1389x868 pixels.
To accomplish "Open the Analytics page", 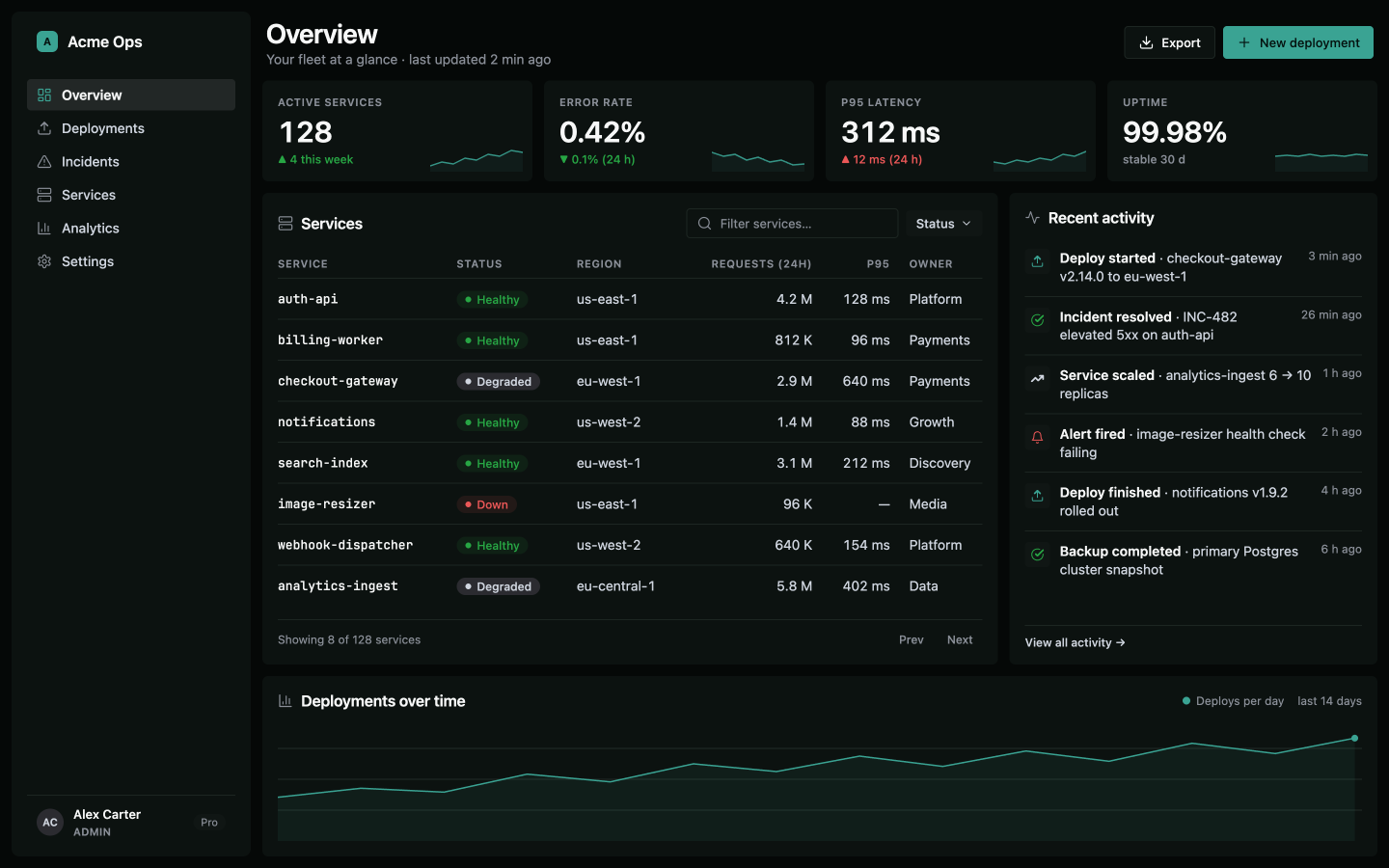I will coord(131,229).
